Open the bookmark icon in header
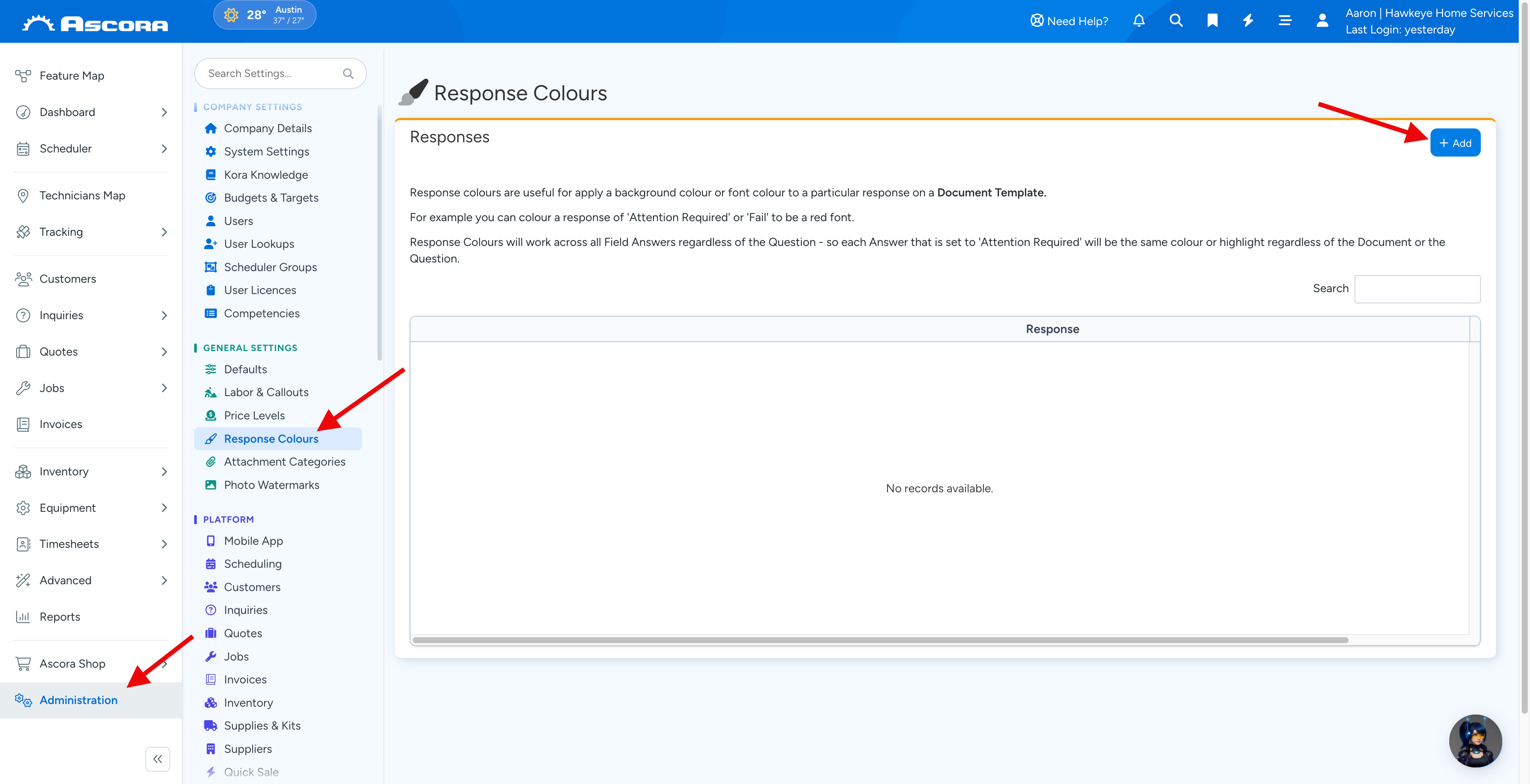This screenshot has width=1530, height=784. (x=1212, y=21)
